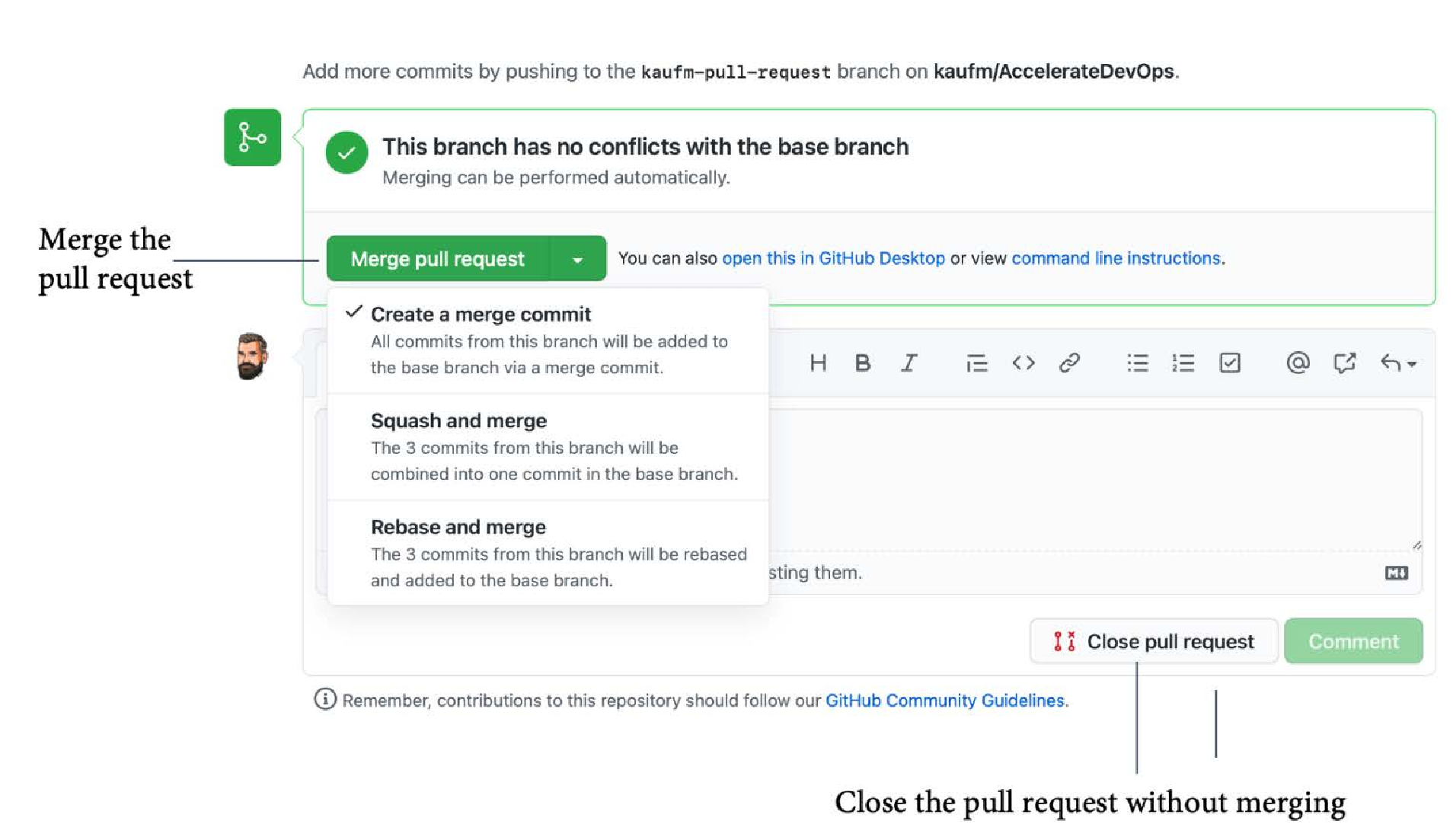The width and height of the screenshot is (1453, 840).
Task: Reference an issue or pull request icon
Action: tap(1344, 363)
